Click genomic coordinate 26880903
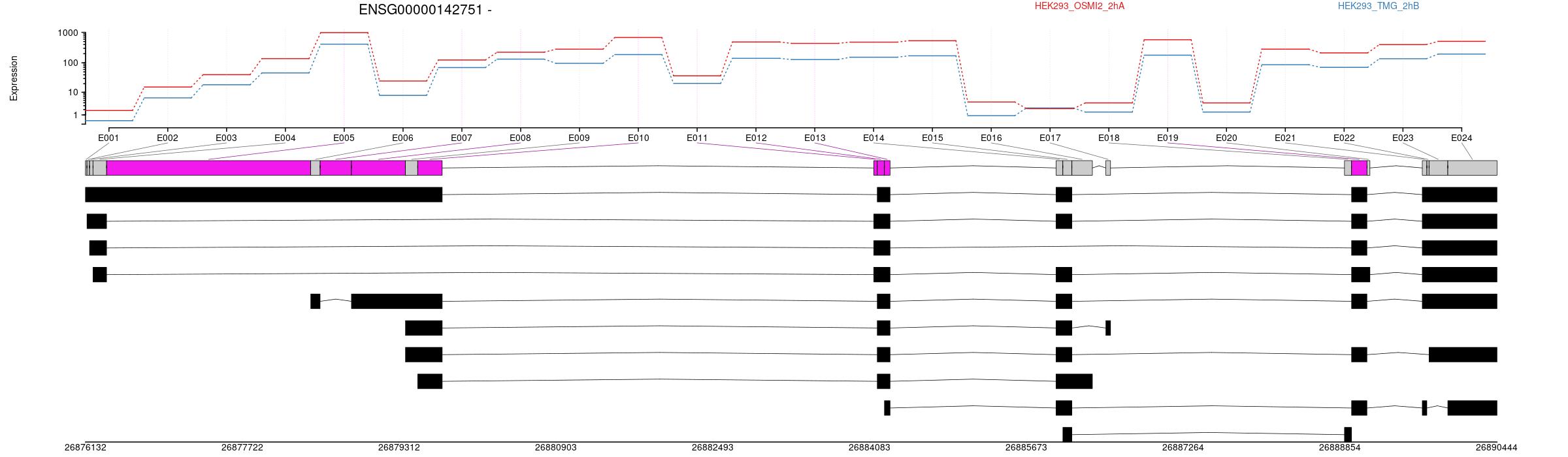Viewport: 1568px width, 457px height. 556,448
